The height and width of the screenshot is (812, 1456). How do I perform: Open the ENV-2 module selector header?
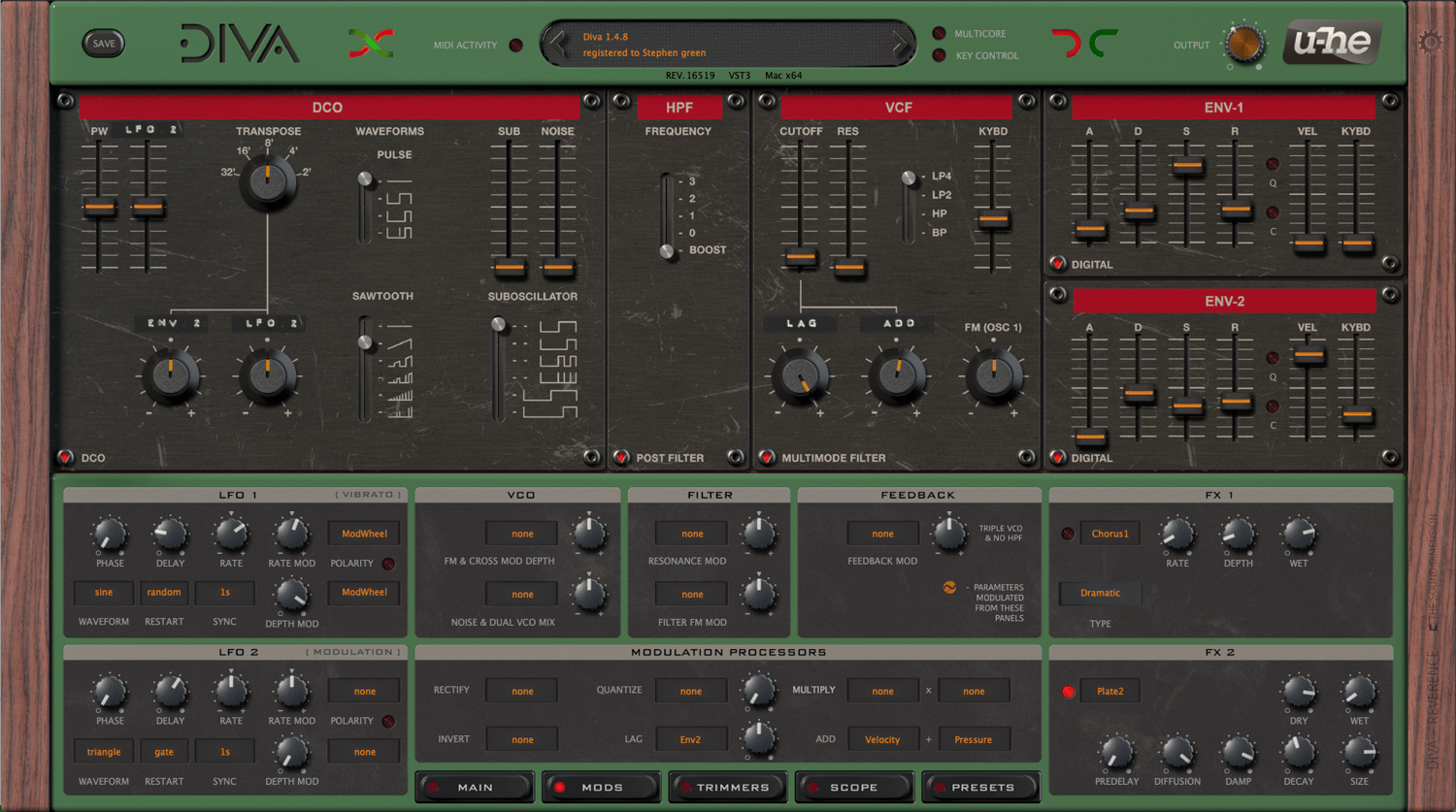click(x=1224, y=301)
